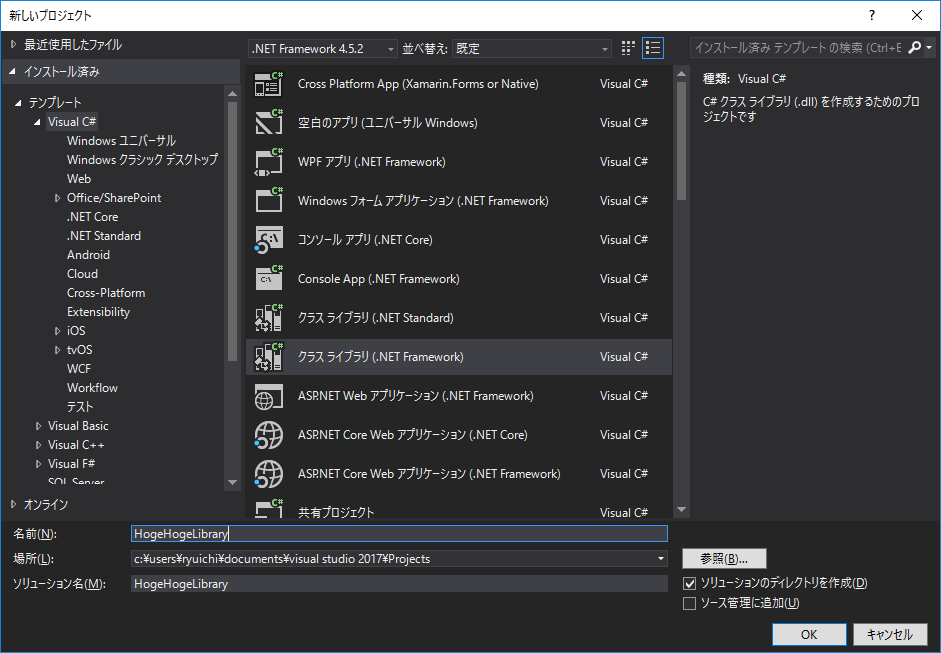Click the shared project (共有プロジェクト) icon

[x=268, y=509]
